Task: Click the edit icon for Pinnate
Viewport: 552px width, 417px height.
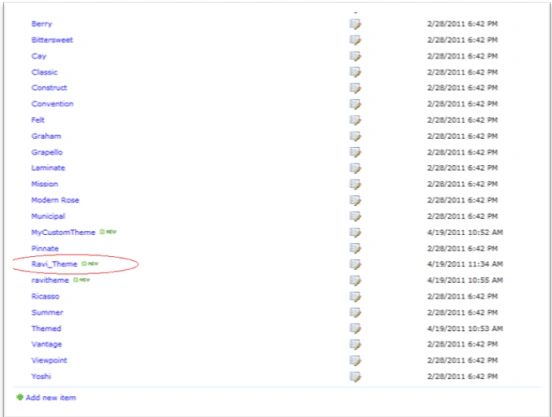Action: [355, 248]
